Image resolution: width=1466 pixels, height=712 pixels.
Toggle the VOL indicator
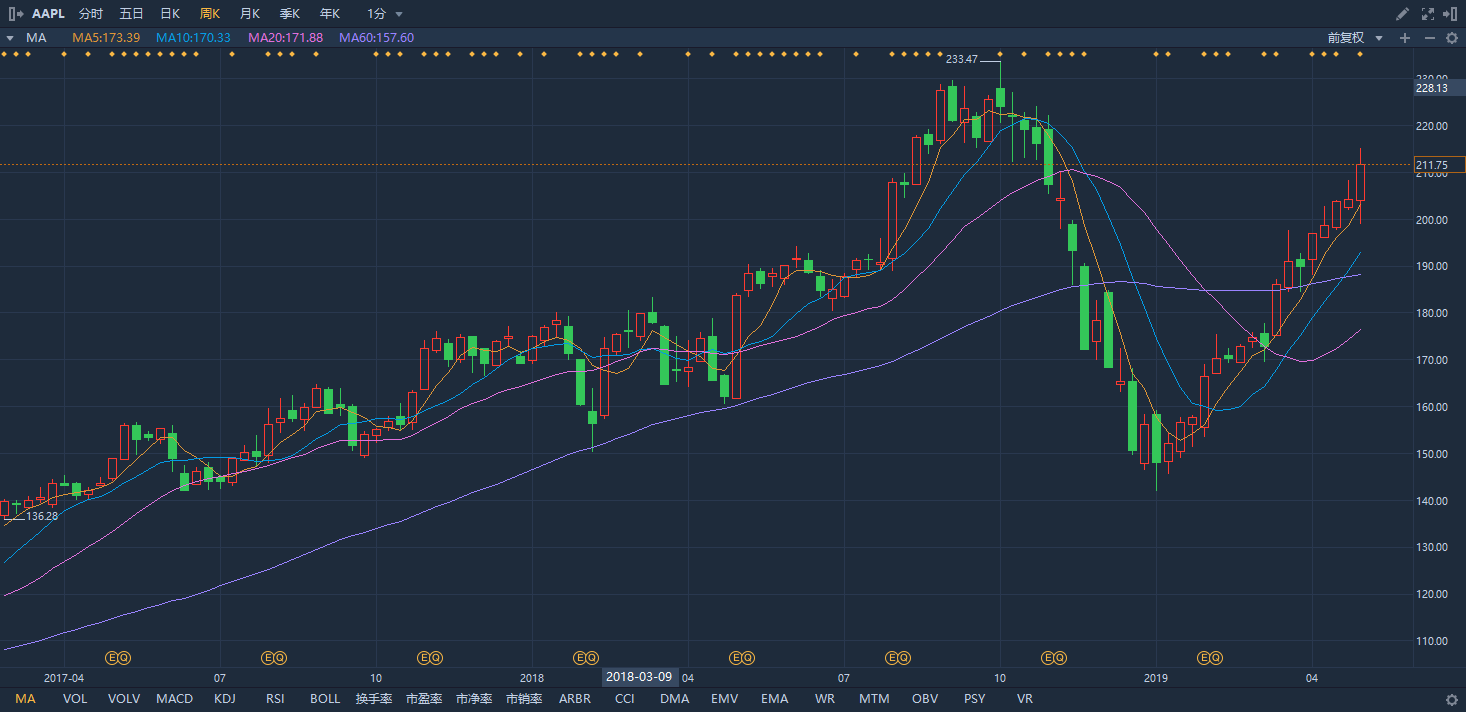[75, 699]
